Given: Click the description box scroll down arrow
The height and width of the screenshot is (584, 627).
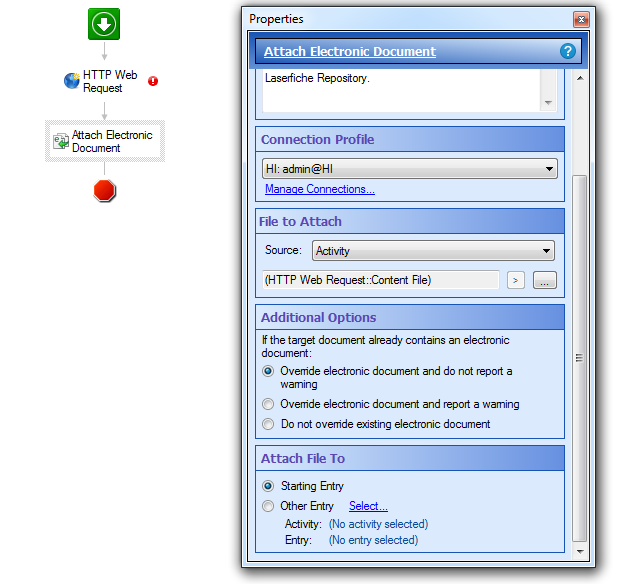Looking at the screenshot, I should coord(548,103).
